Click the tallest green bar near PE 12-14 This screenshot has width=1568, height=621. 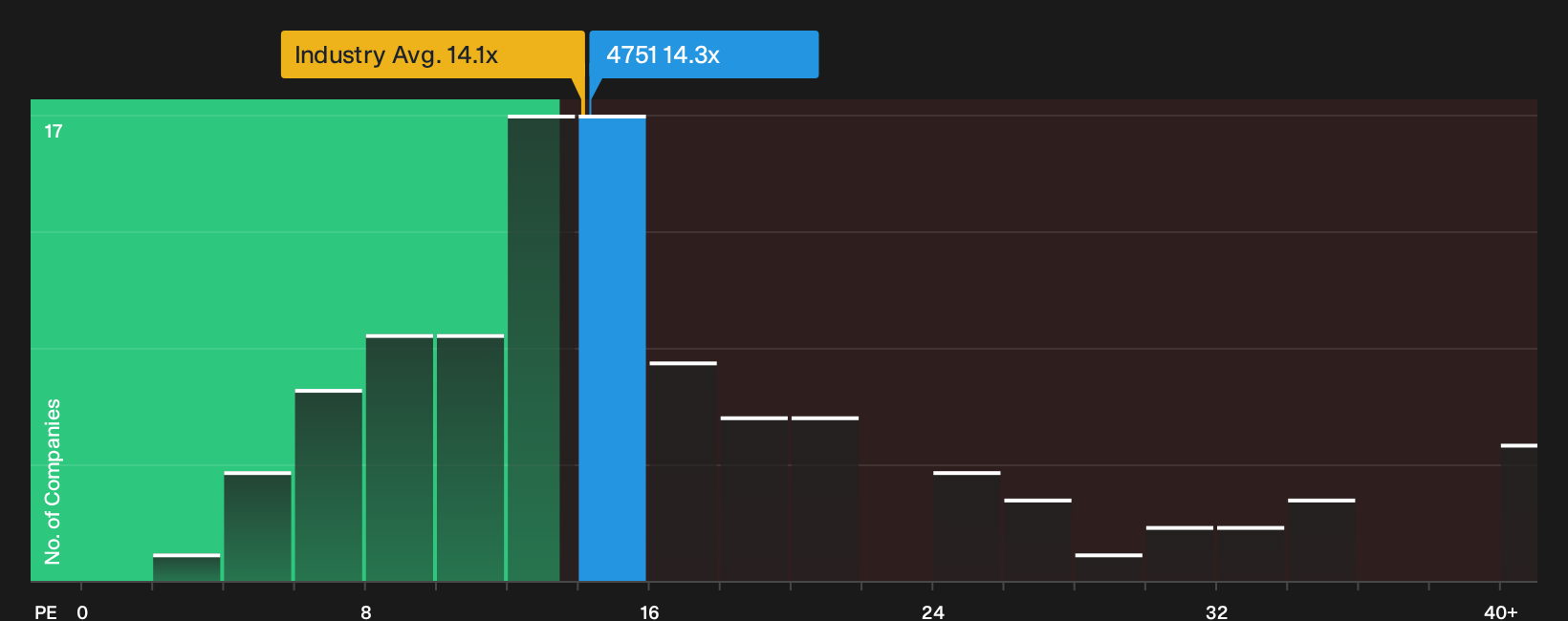(x=541, y=348)
